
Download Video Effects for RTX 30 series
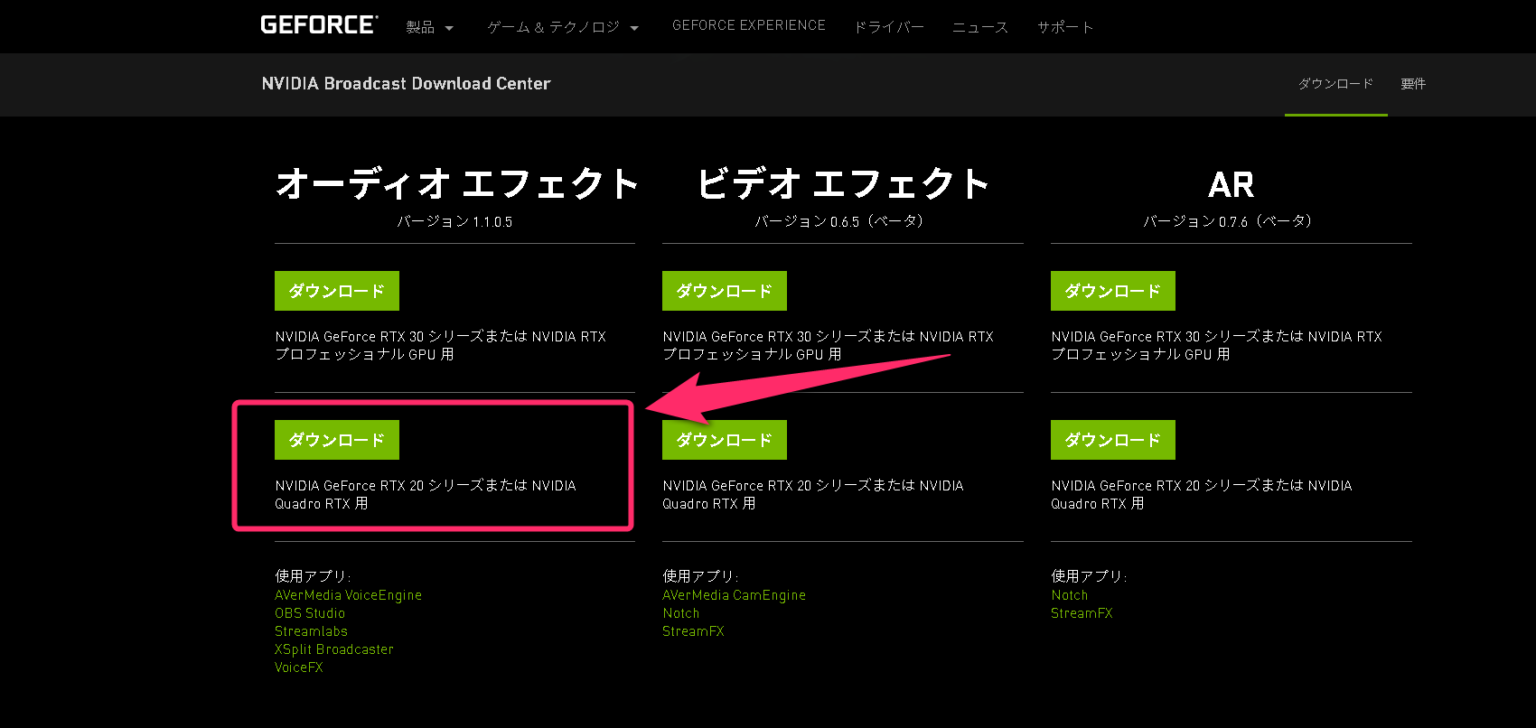[724, 291]
